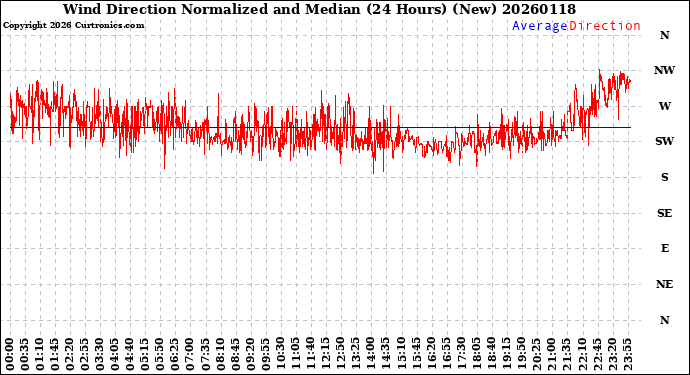Select the SE axis label
This screenshot has width=690, height=375.
click(664, 213)
